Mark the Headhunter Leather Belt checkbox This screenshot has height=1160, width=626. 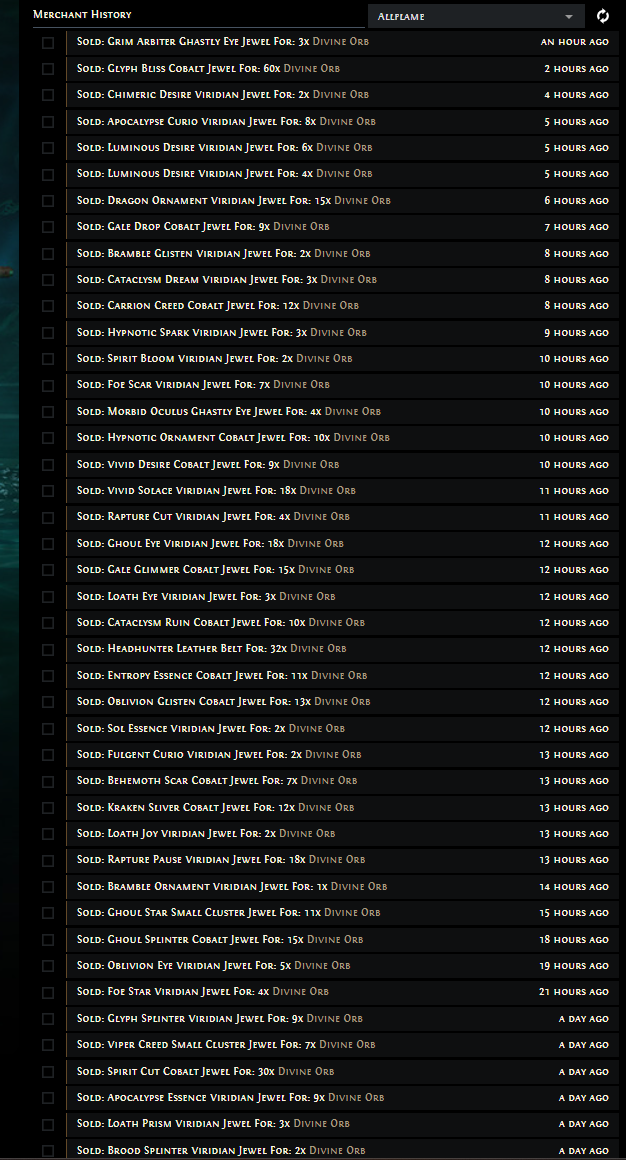[48, 650]
